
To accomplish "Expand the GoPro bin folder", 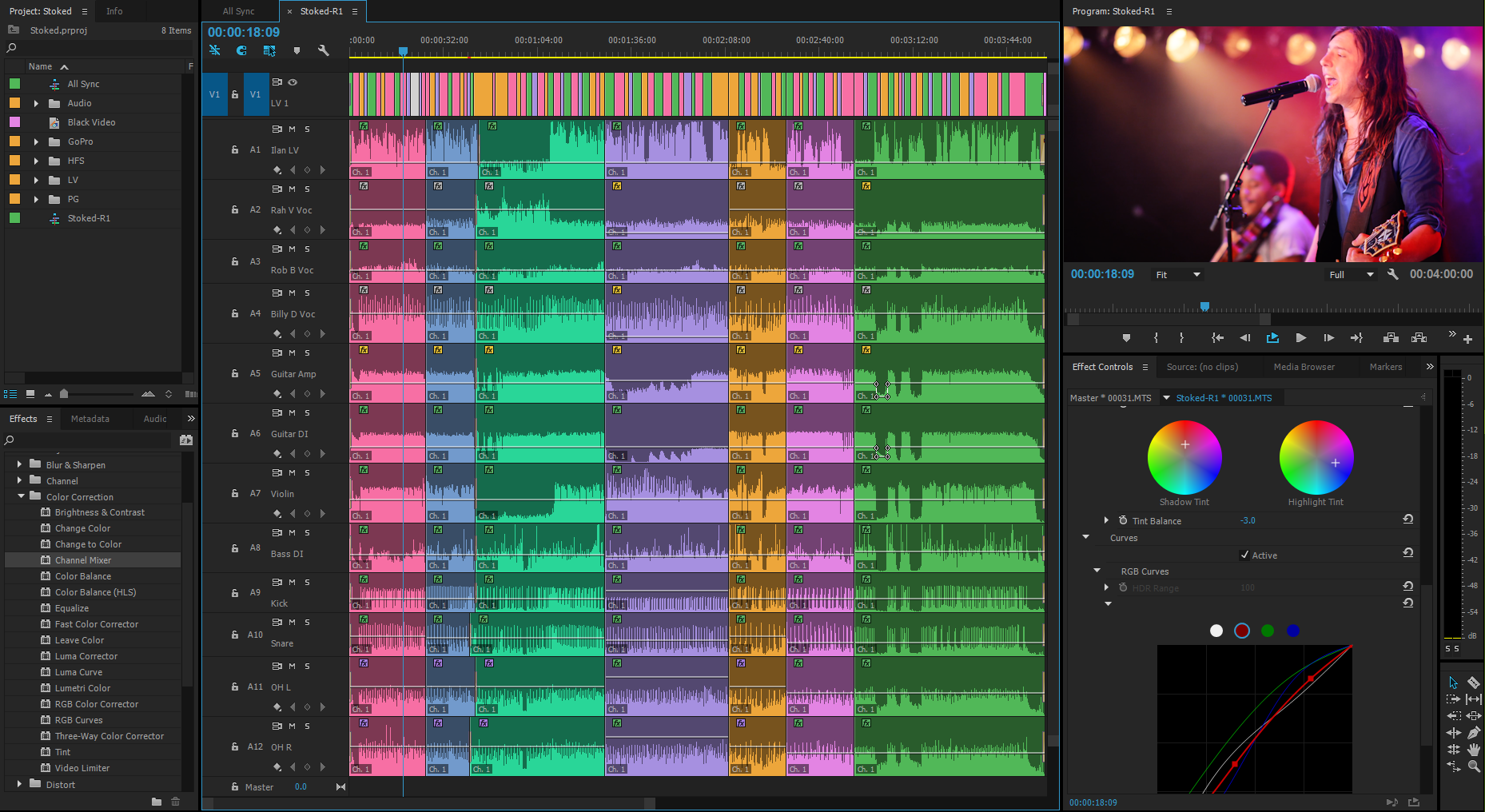I will point(36,141).
